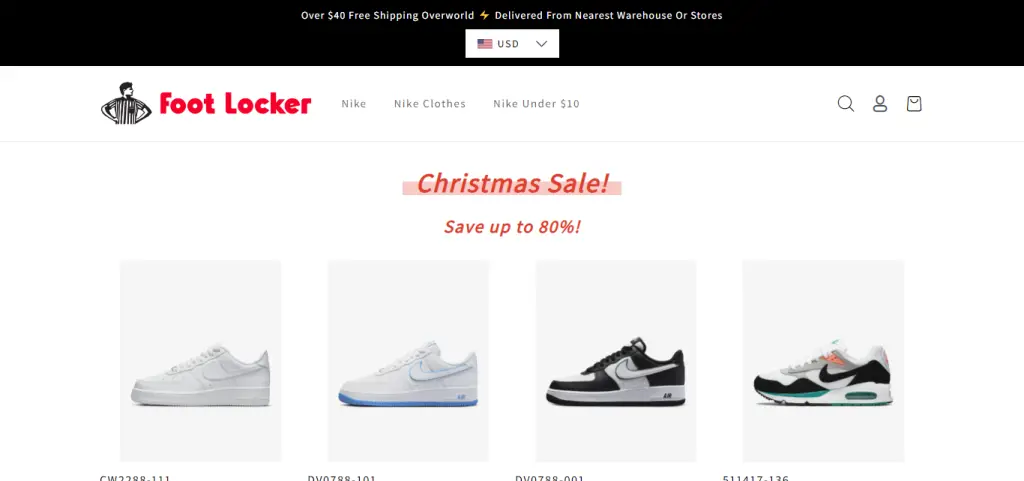Open the Air Max green-sole sneaker thumbnail
Image resolution: width=1024 pixels, height=481 pixels.
point(824,360)
